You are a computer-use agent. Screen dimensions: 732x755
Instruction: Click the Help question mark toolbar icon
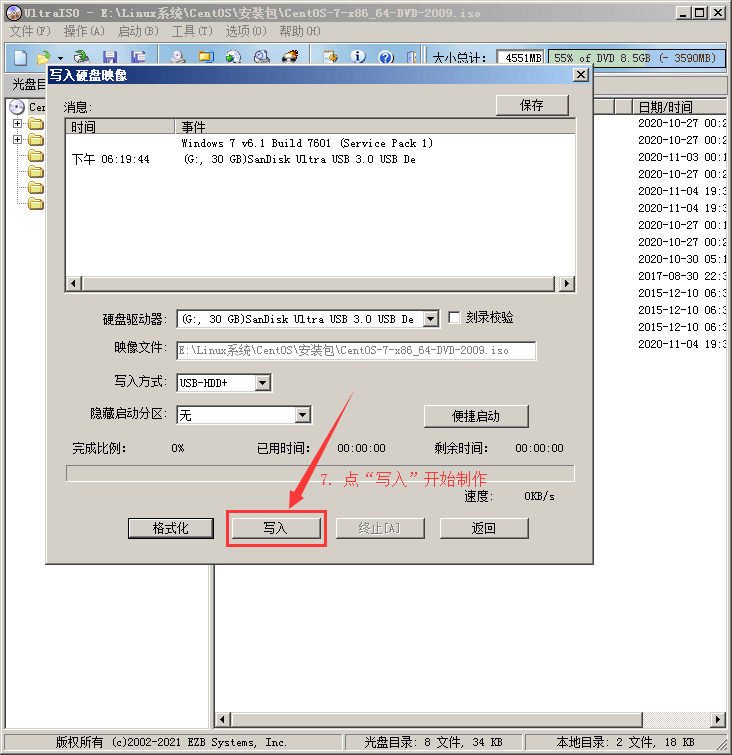(383, 58)
